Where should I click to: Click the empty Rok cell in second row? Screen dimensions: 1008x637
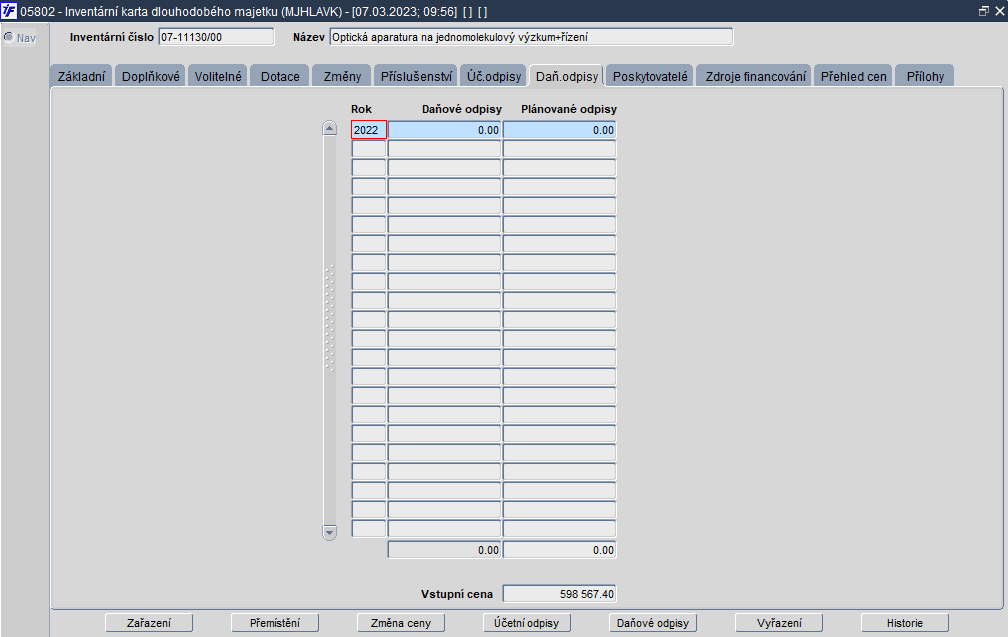click(369, 149)
